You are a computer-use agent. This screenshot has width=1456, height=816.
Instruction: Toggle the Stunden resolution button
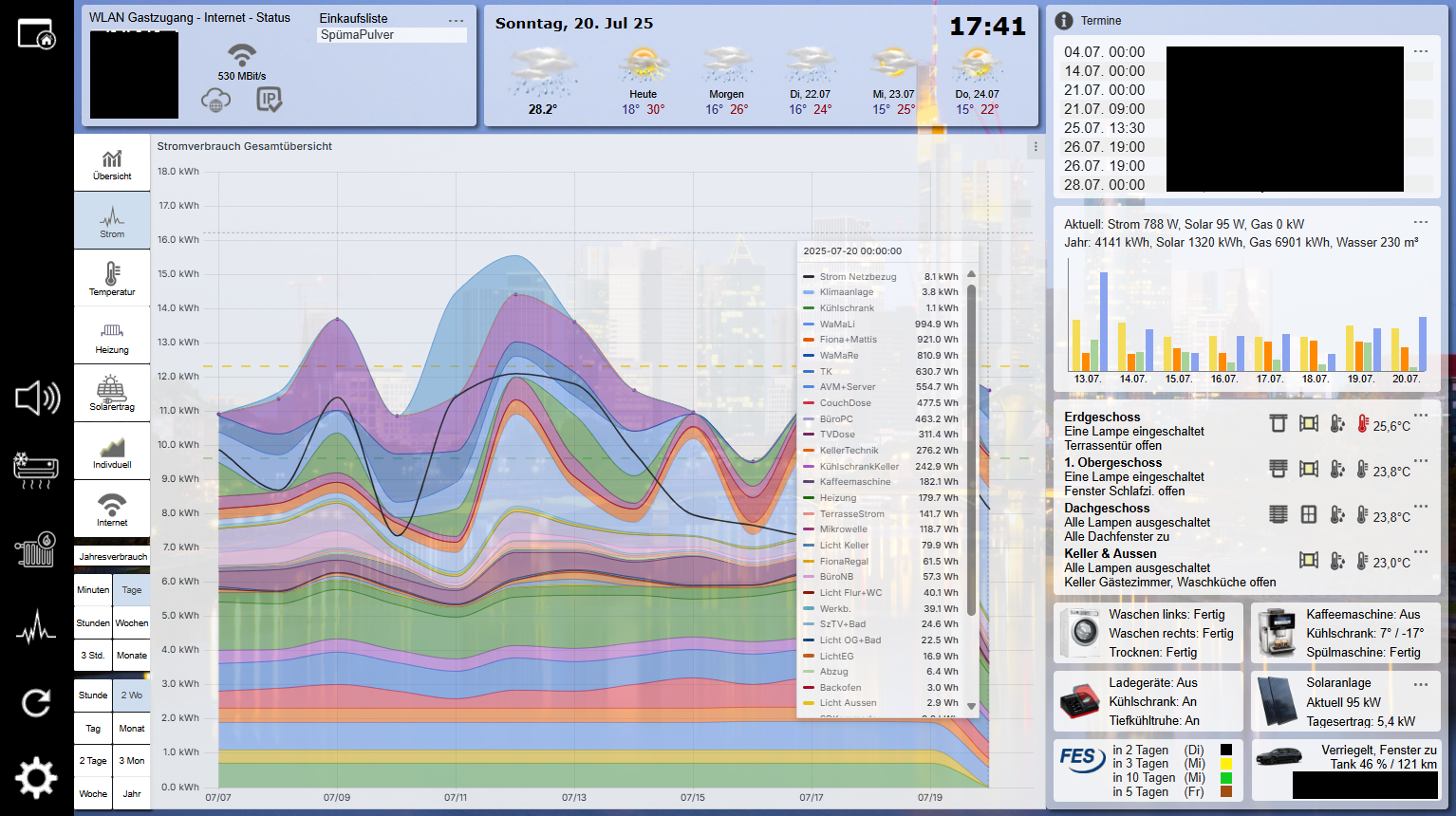point(93,623)
